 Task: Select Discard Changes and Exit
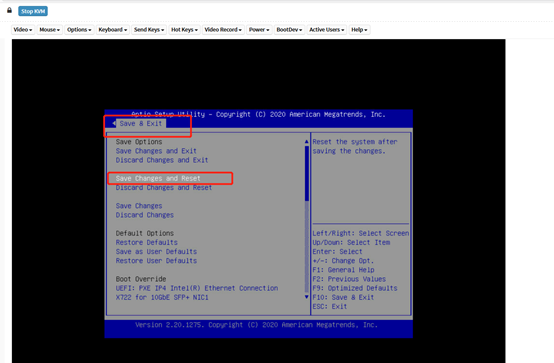point(162,160)
